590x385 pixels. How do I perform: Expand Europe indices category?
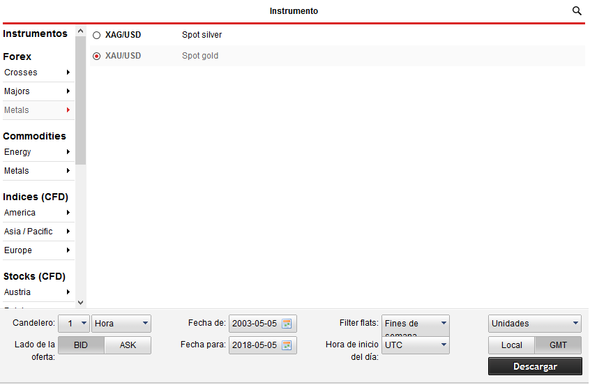pyautogui.click(x=37, y=250)
